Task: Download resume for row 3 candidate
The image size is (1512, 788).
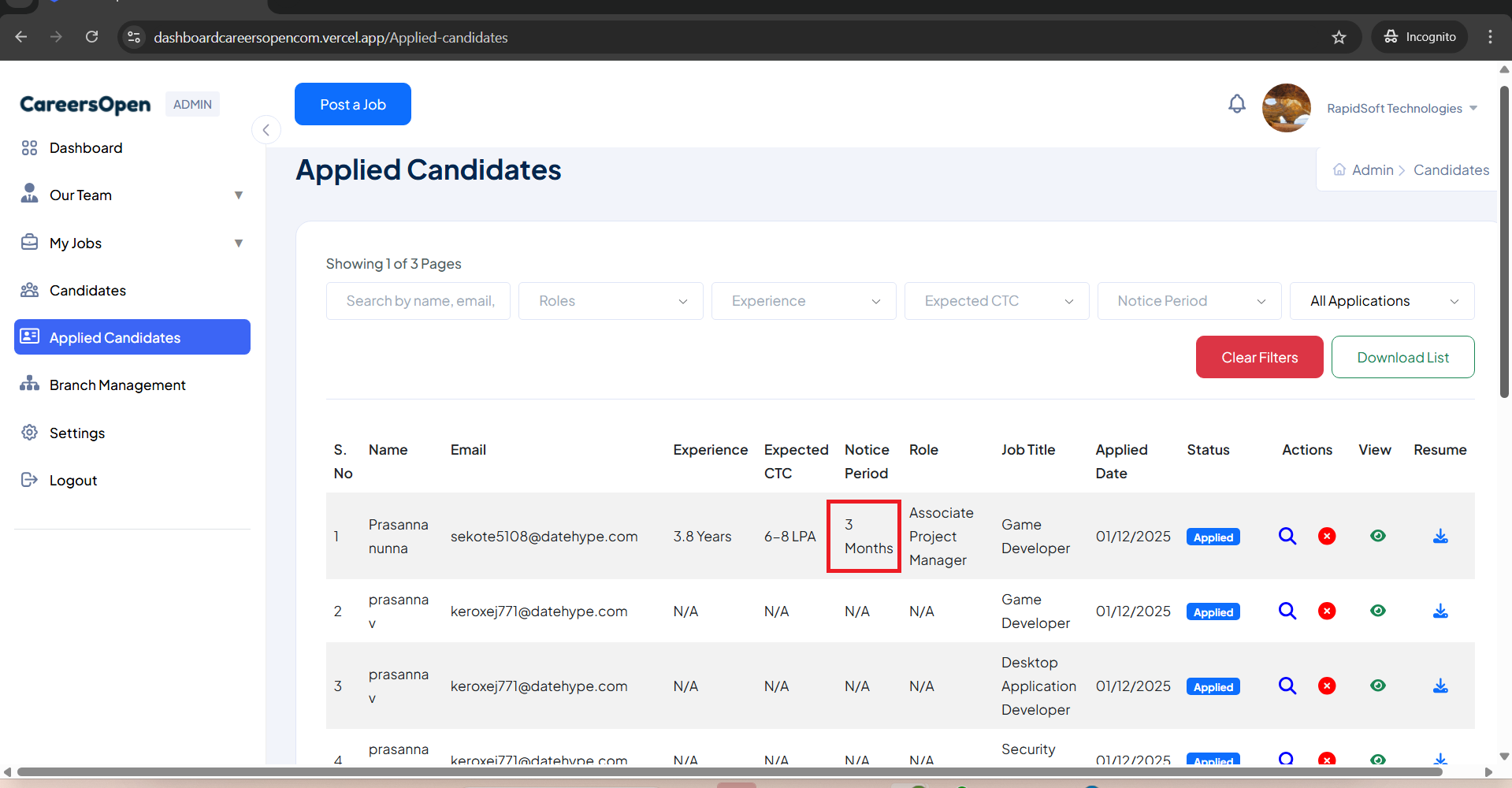Action: (x=1440, y=686)
